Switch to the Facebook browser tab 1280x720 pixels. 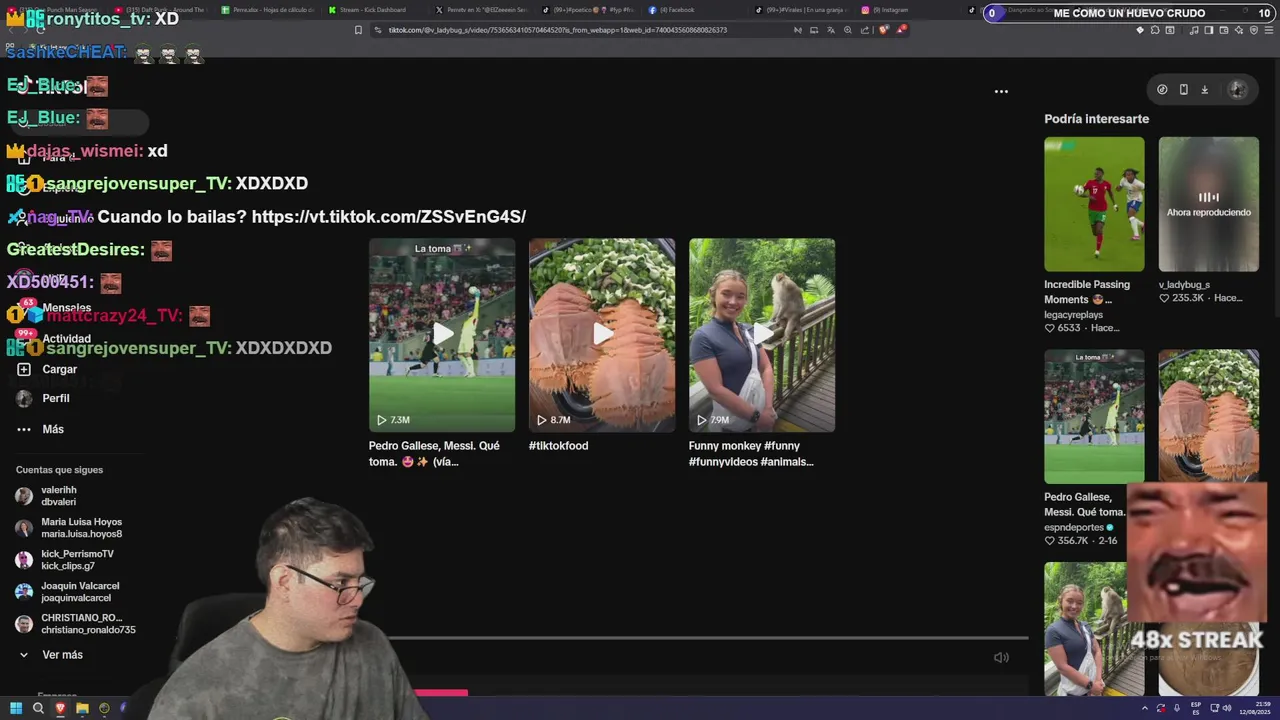pos(676,10)
